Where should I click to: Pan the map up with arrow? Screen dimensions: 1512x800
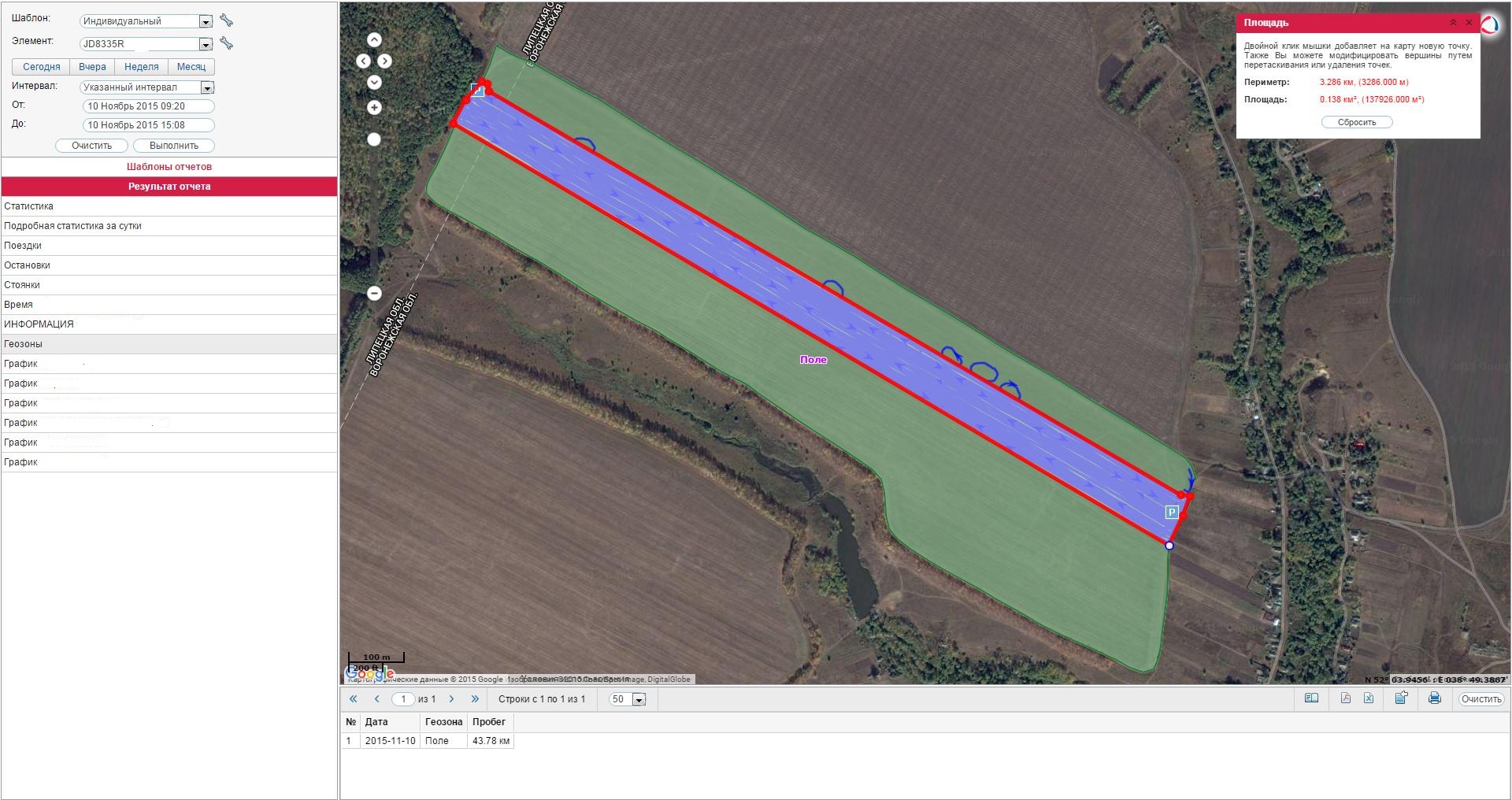[374, 39]
